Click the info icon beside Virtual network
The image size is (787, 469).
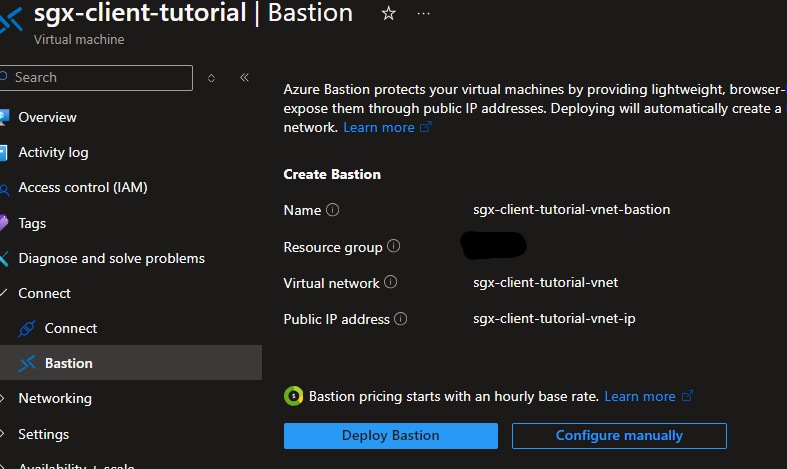(391, 283)
